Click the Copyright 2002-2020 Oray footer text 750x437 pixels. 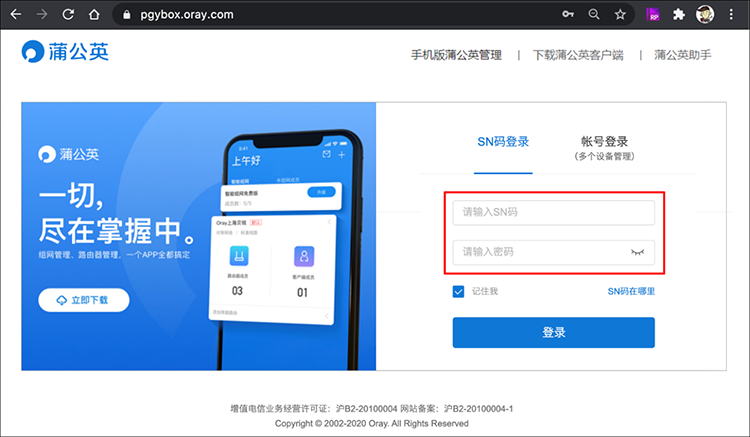click(x=372, y=424)
